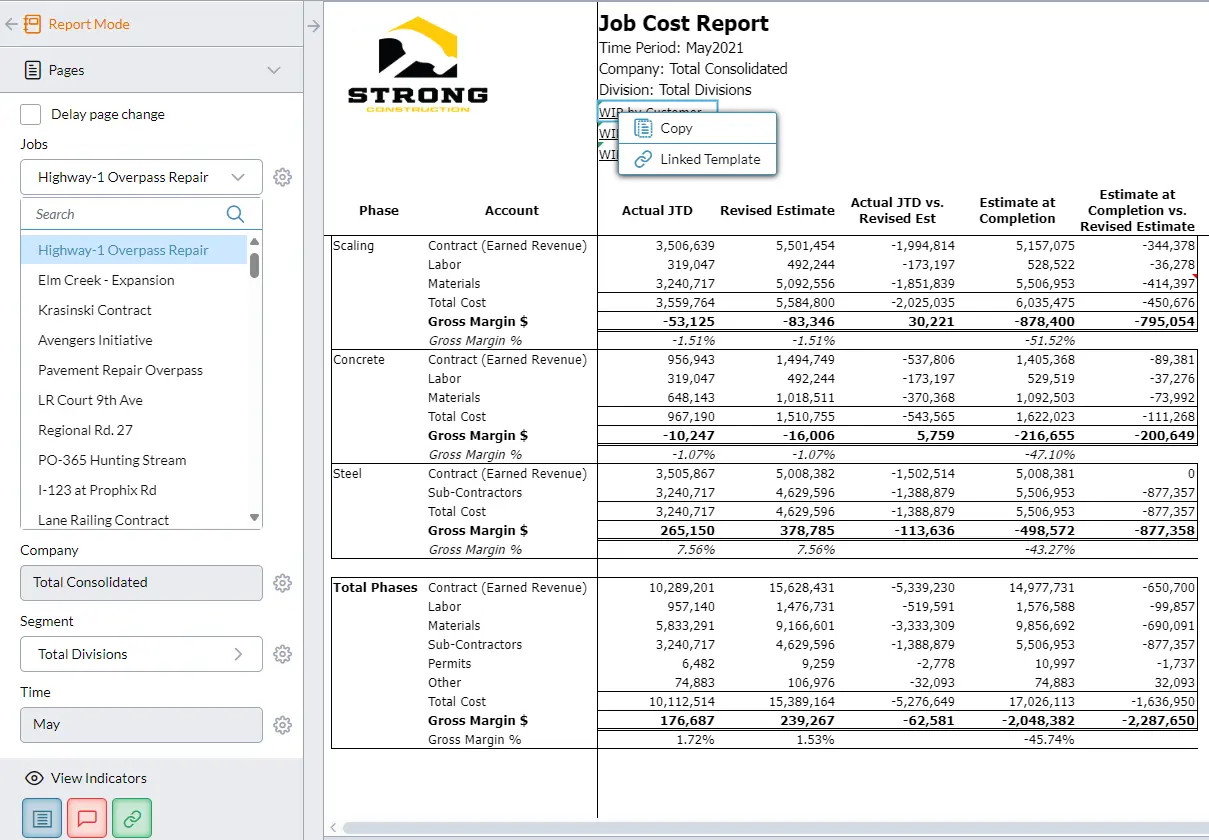This screenshot has width=1209, height=840.
Task: Click the Steel phase cell
Action: tap(347, 473)
